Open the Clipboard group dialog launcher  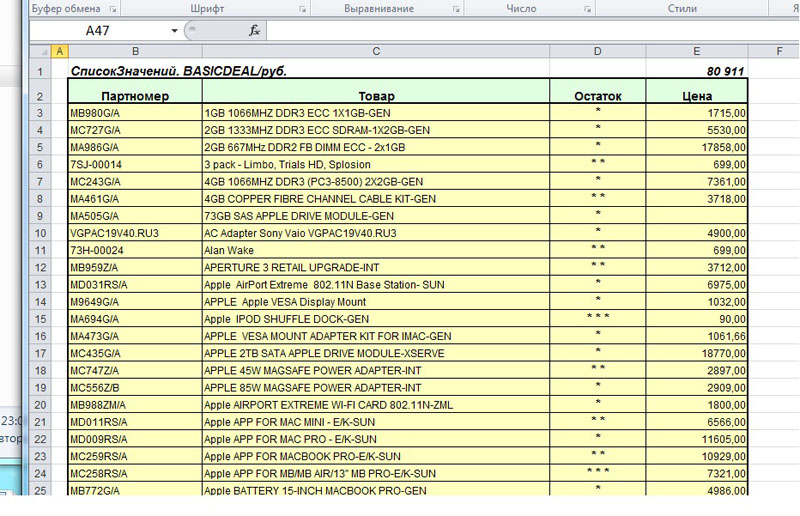point(113,9)
